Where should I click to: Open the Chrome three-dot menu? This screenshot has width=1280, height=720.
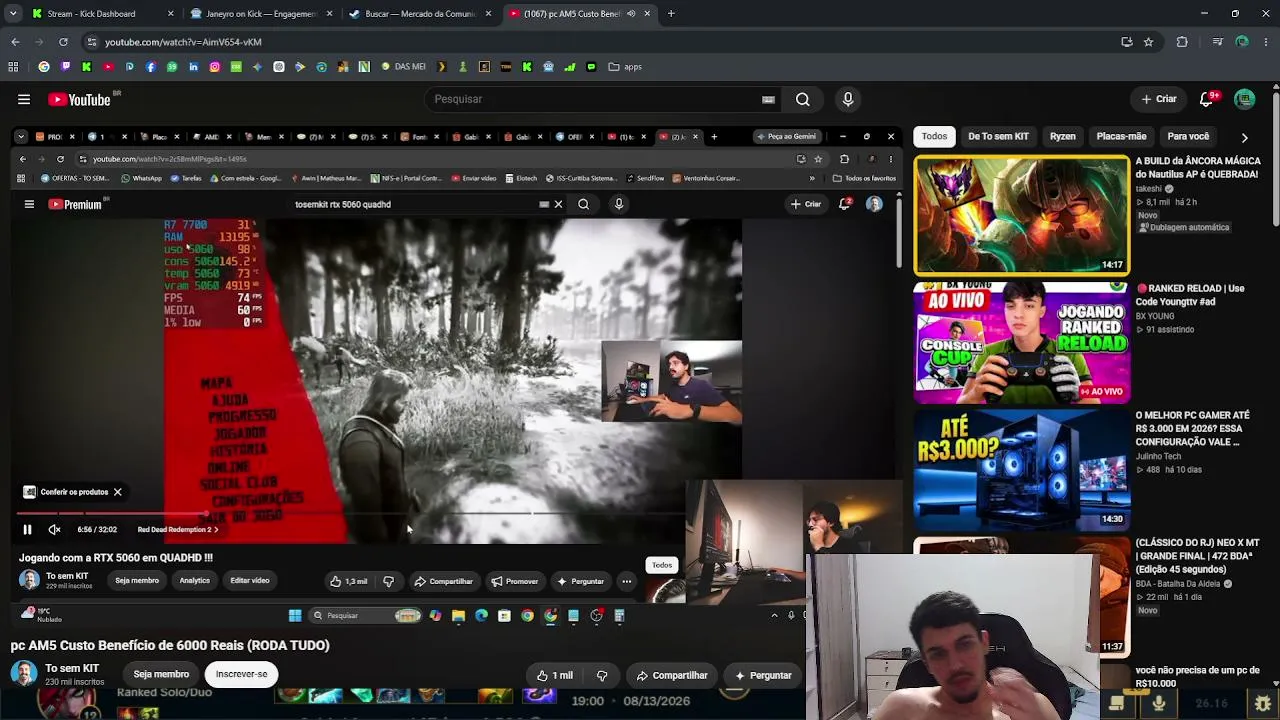1265,42
